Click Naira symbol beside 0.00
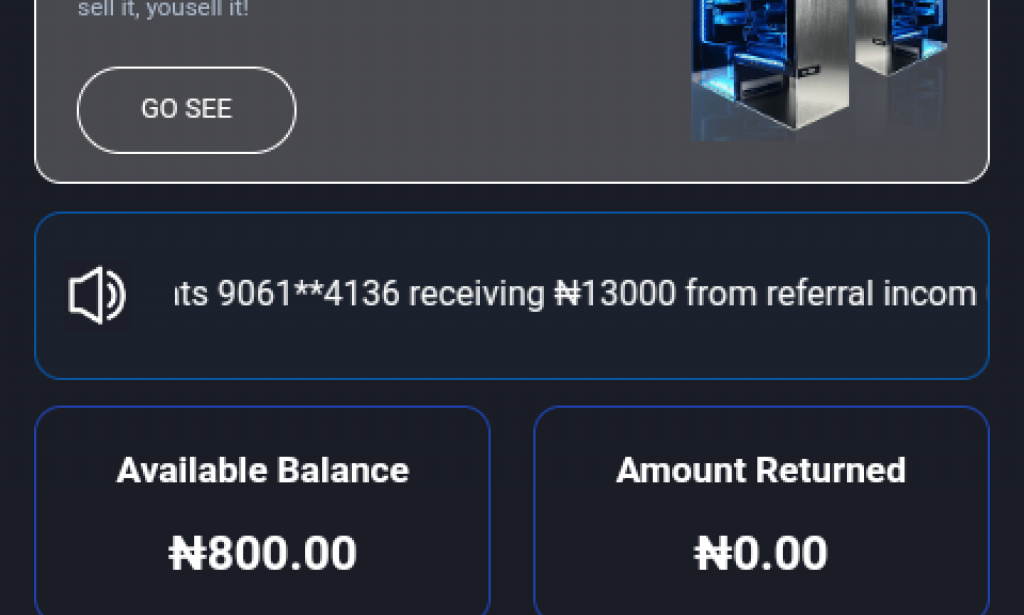Viewport: 1024px width, 615px height. tap(712, 553)
